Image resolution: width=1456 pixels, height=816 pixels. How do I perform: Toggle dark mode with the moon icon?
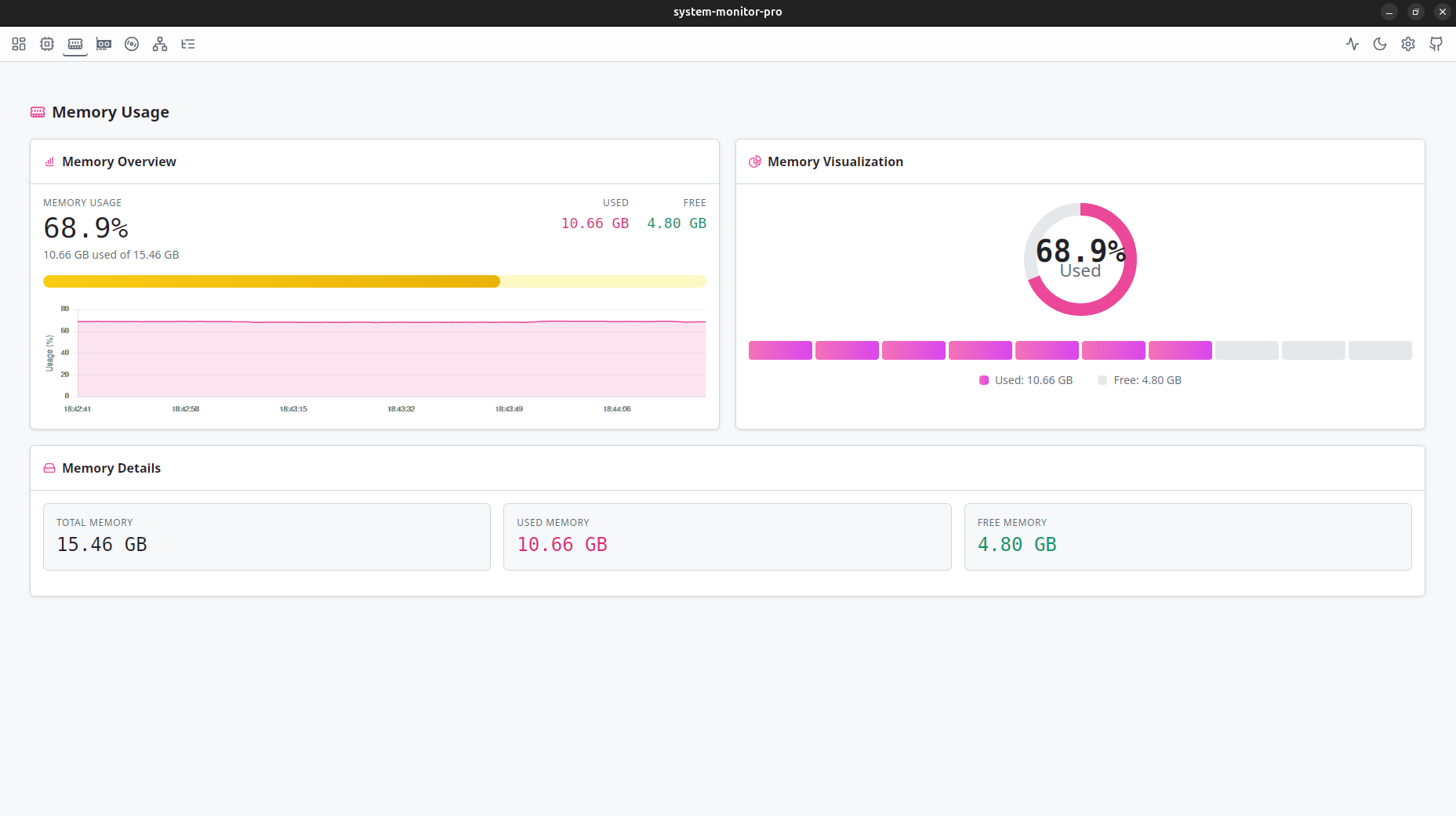[x=1380, y=44]
